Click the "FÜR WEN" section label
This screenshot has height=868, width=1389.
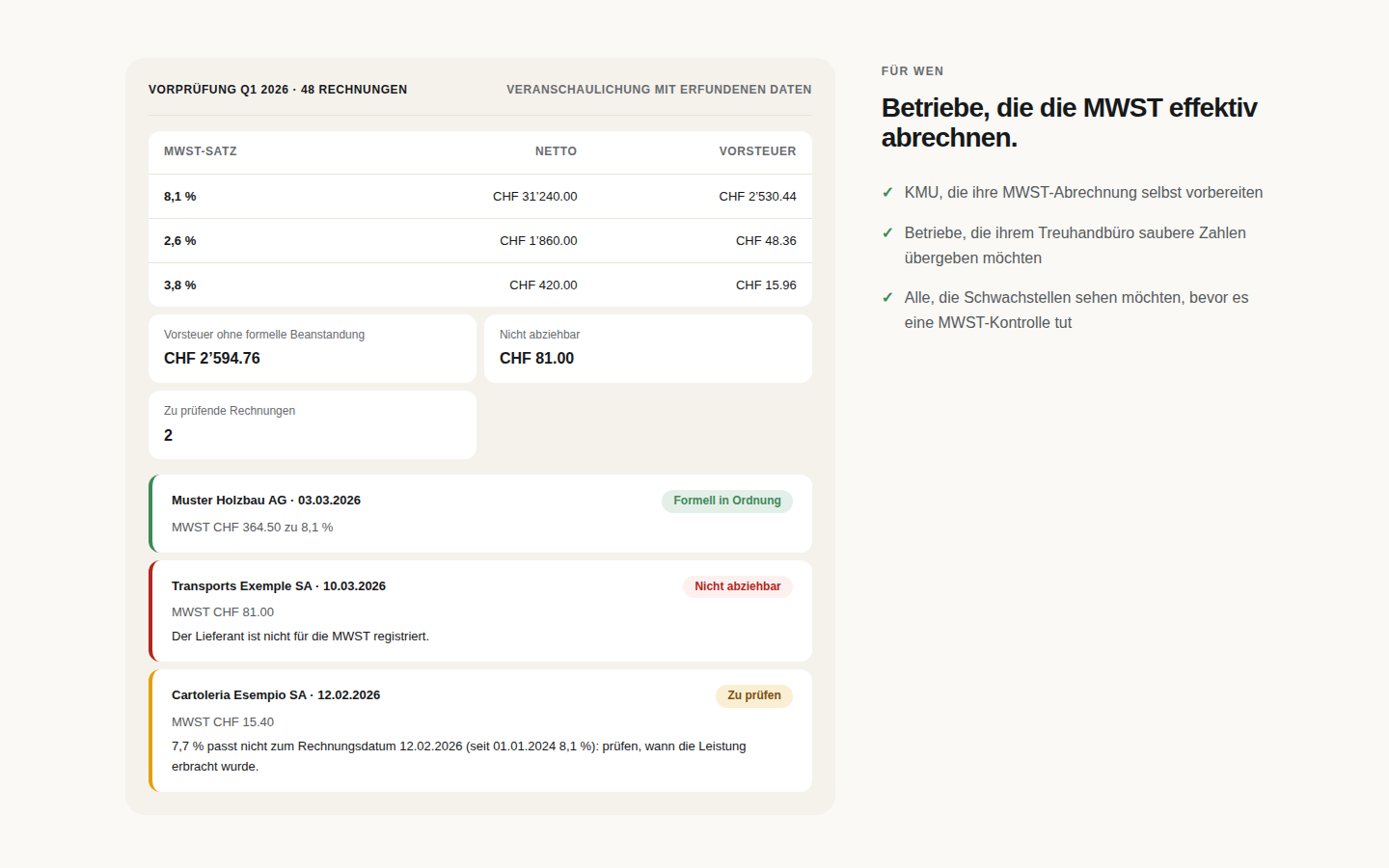pos(912,71)
